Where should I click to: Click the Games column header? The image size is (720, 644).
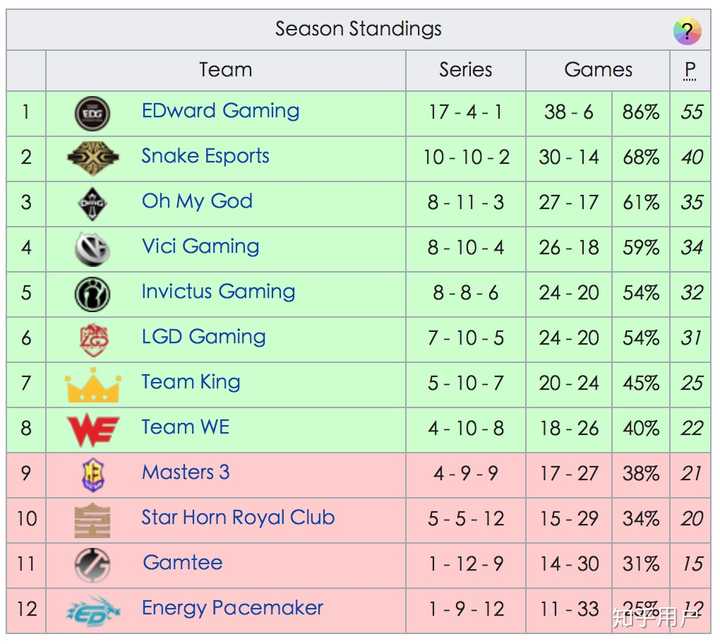[598, 70]
